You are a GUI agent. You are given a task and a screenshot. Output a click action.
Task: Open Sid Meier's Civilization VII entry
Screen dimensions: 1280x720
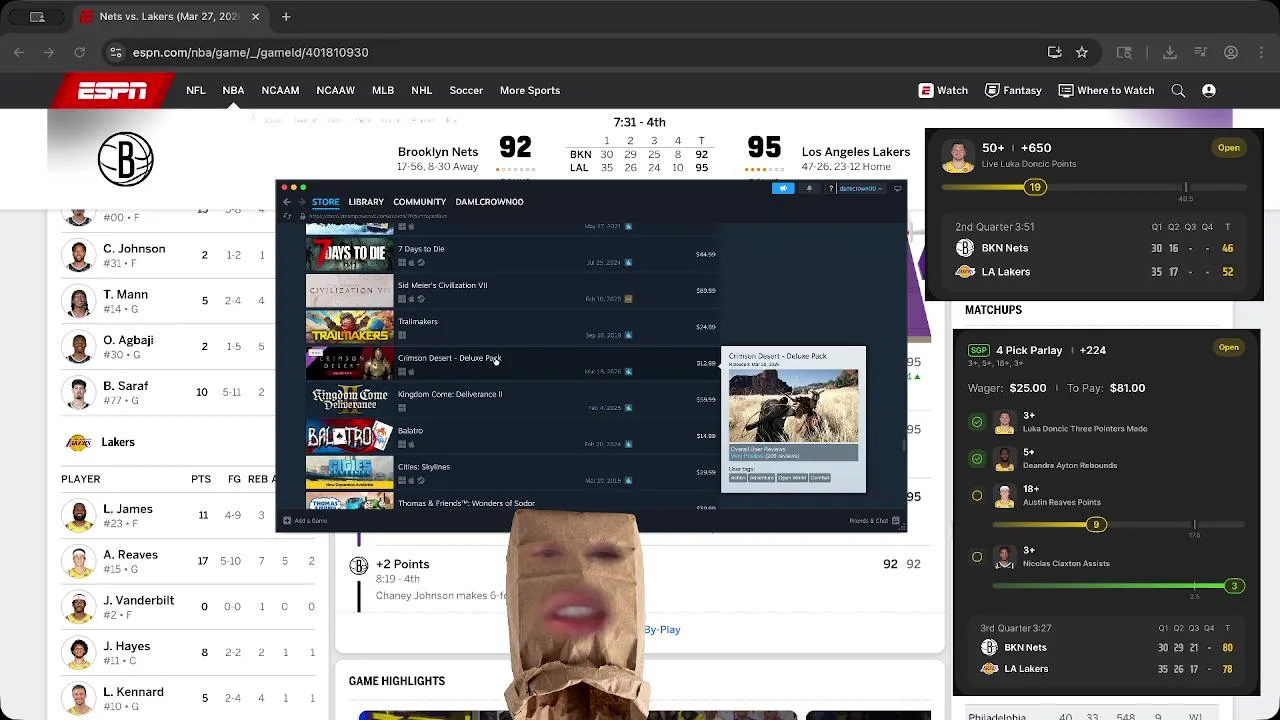click(x=511, y=290)
